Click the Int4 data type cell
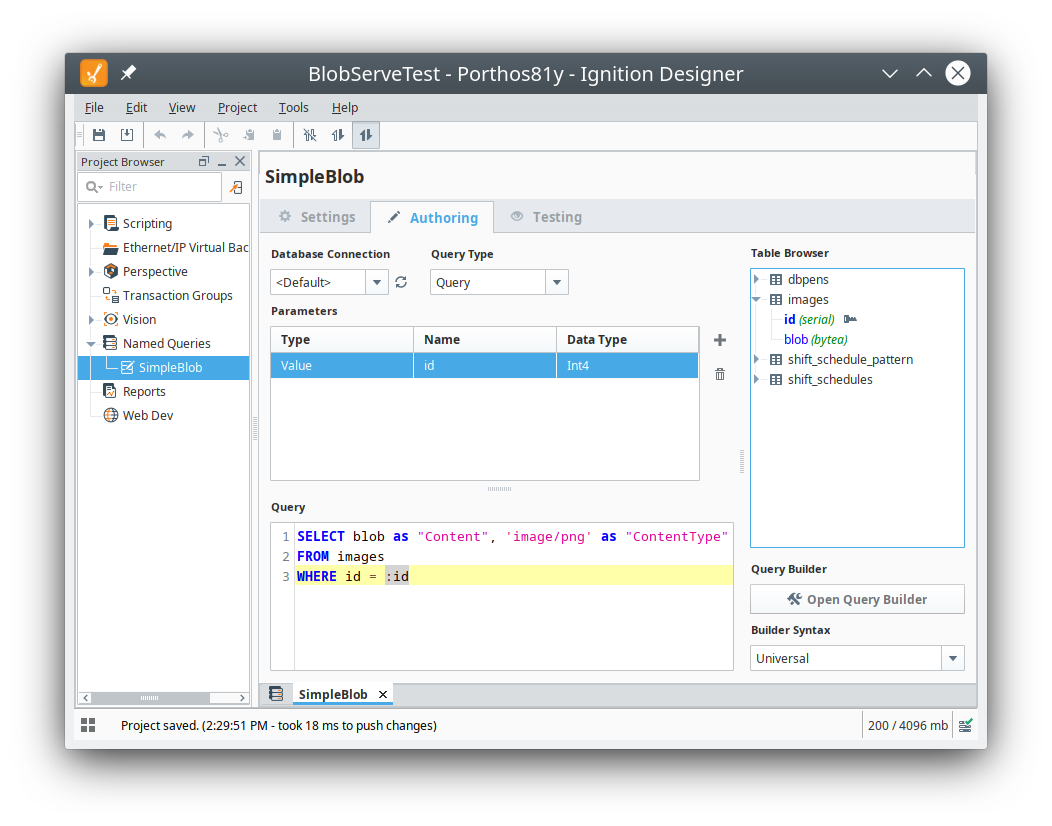Viewport: 1052px width, 826px height. [627, 365]
